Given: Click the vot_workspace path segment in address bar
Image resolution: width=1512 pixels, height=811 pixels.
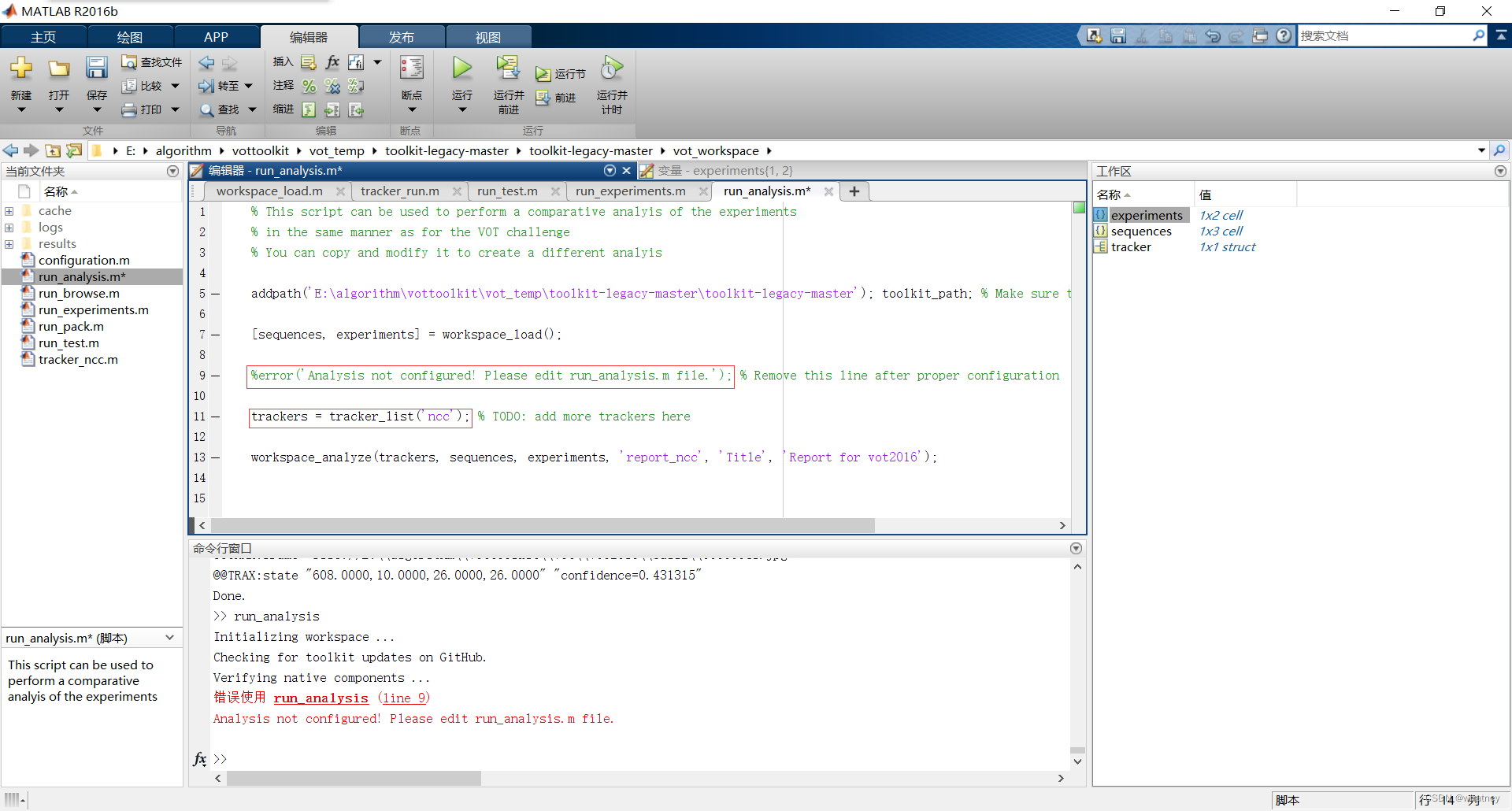Looking at the screenshot, I should (x=716, y=150).
